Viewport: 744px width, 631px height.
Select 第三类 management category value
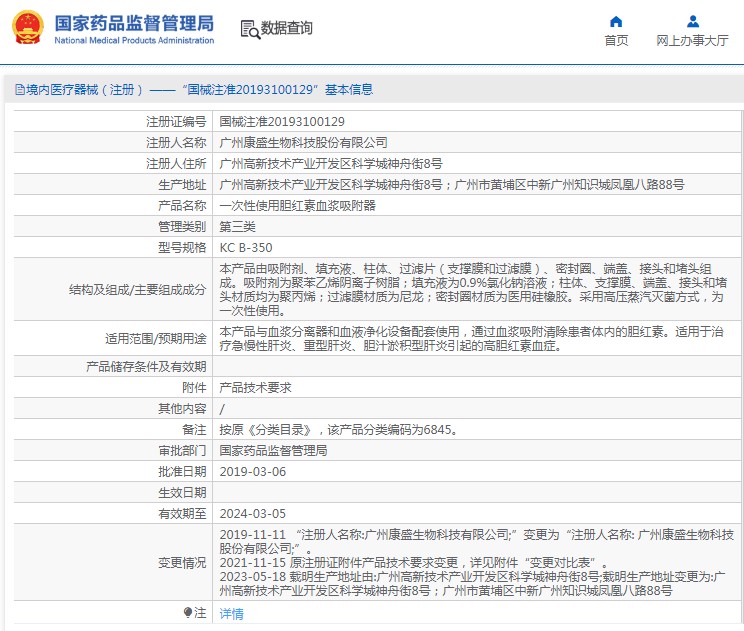pyautogui.click(x=237, y=227)
